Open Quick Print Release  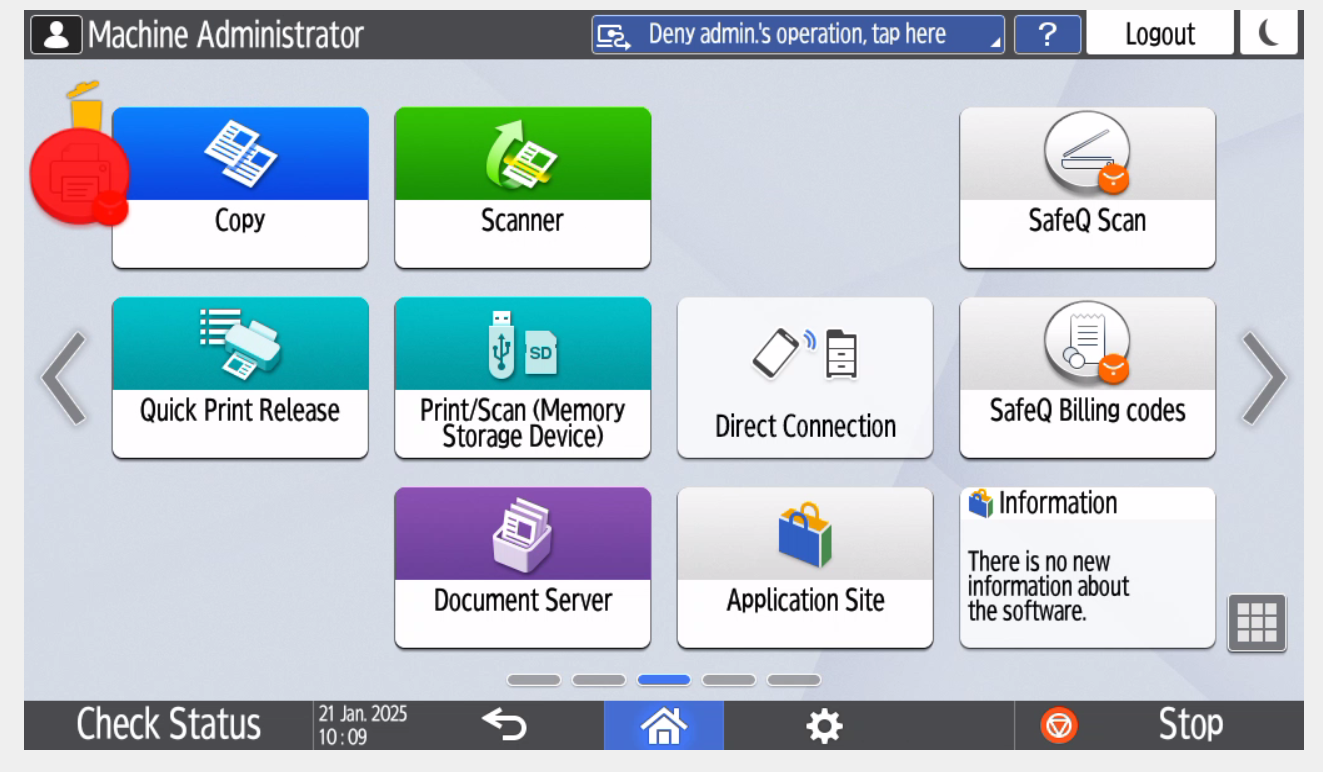click(240, 377)
